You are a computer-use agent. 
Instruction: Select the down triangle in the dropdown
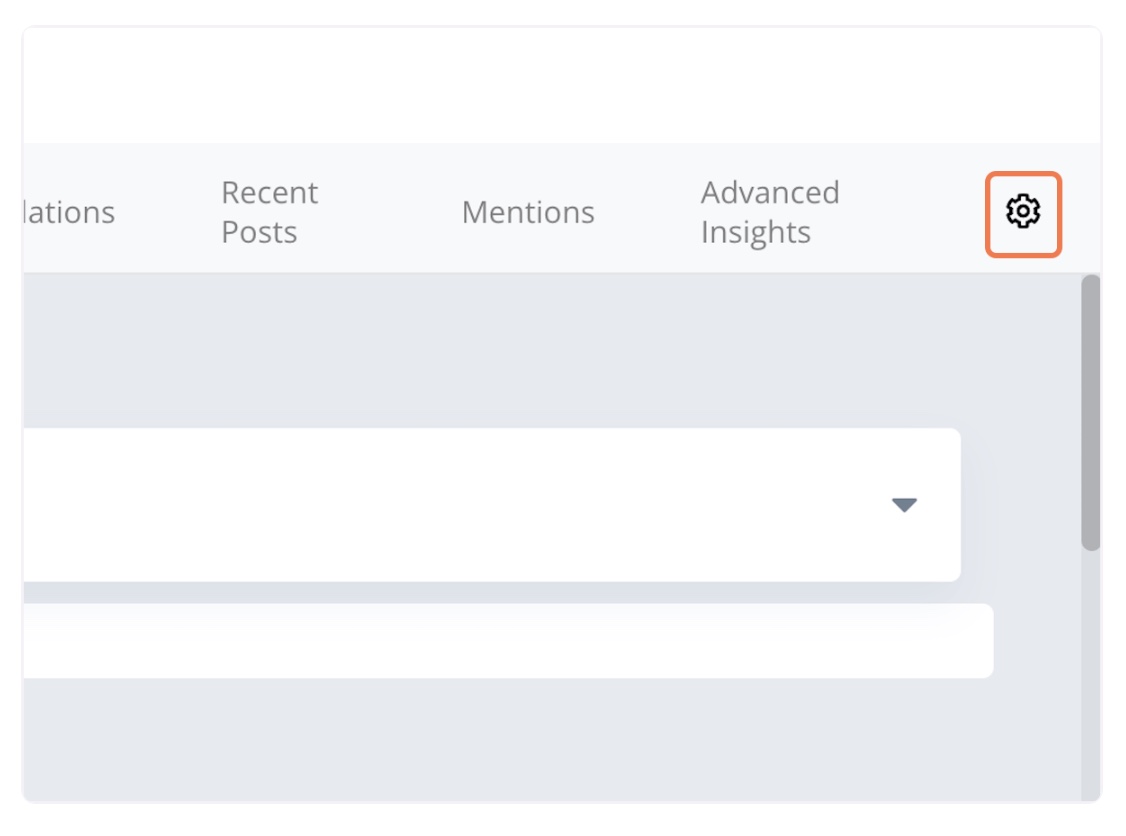click(904, 505)
